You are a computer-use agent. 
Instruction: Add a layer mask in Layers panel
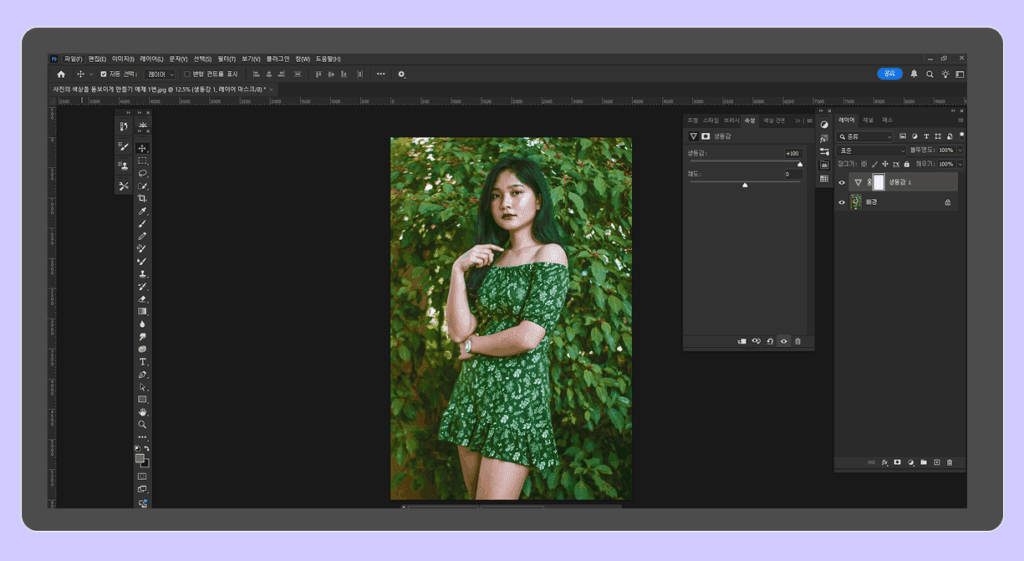click(897, 462)
